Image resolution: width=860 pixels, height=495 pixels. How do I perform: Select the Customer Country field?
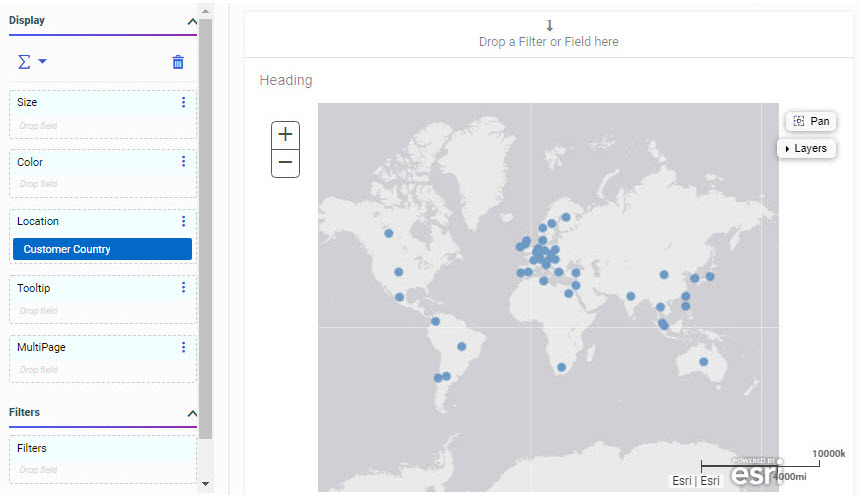(103, 249)
